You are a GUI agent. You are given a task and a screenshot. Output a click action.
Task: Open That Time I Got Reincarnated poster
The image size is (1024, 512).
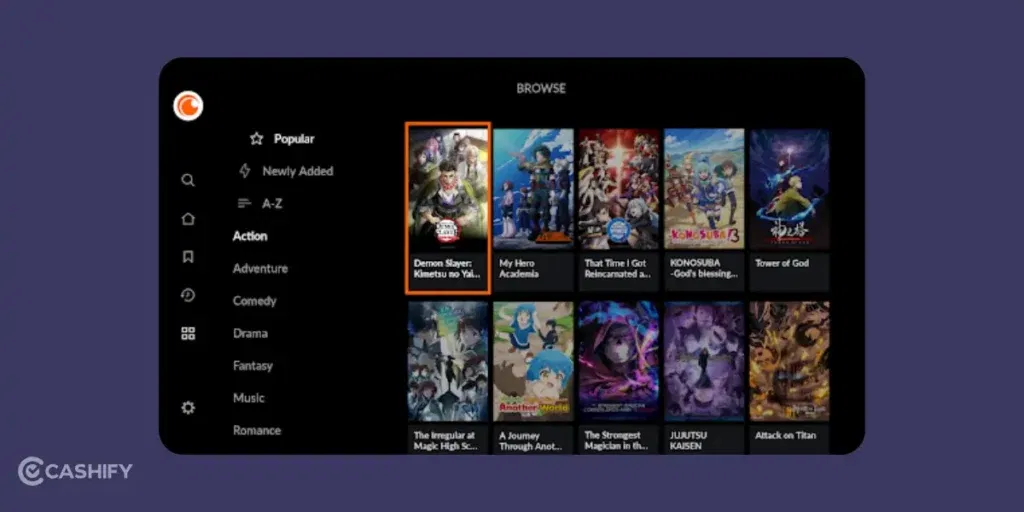coord(619,189)
